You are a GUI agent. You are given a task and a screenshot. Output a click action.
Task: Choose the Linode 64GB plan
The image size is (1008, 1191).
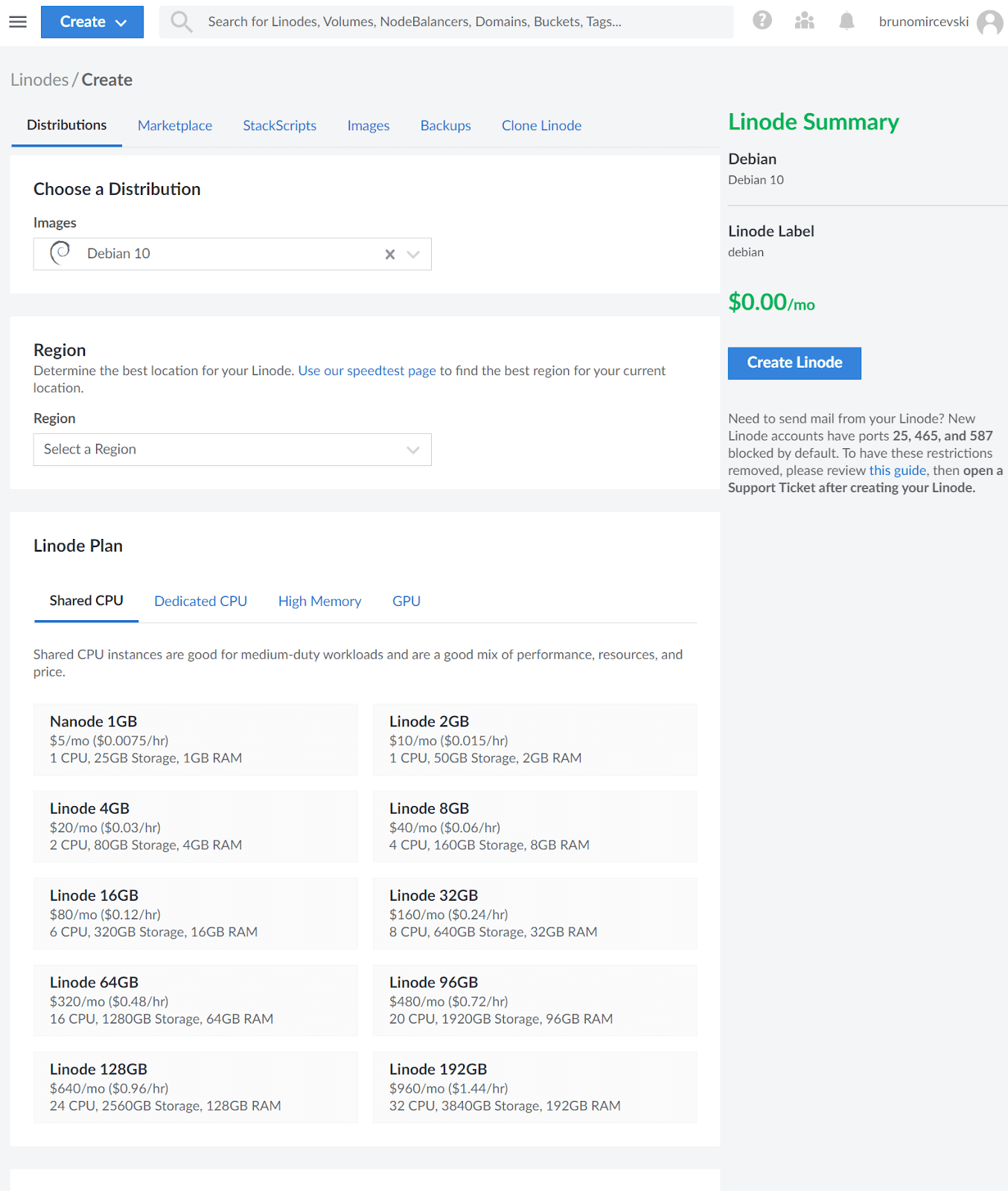click(195, 1000)
